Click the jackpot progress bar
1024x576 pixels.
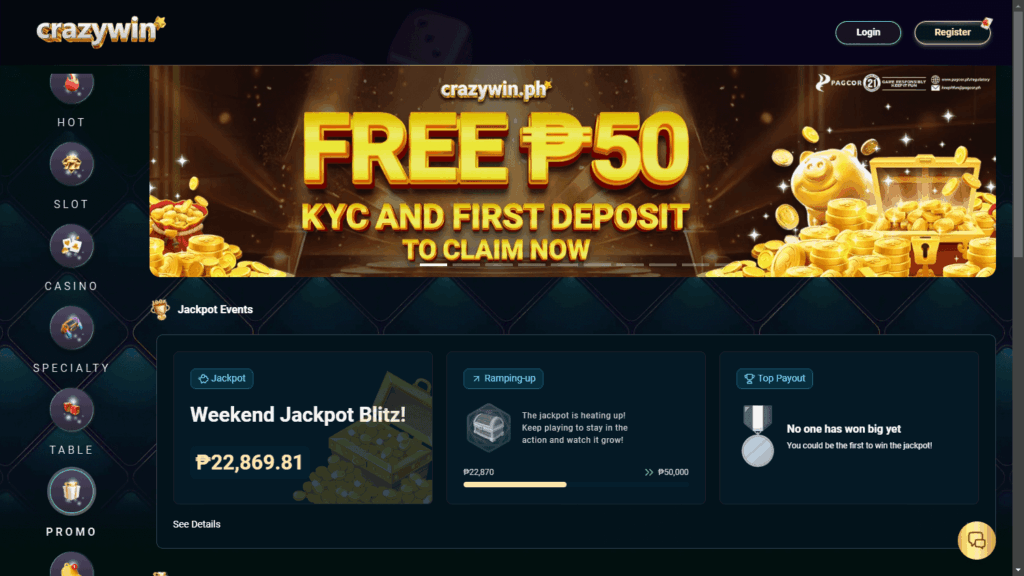click(575, 485)
